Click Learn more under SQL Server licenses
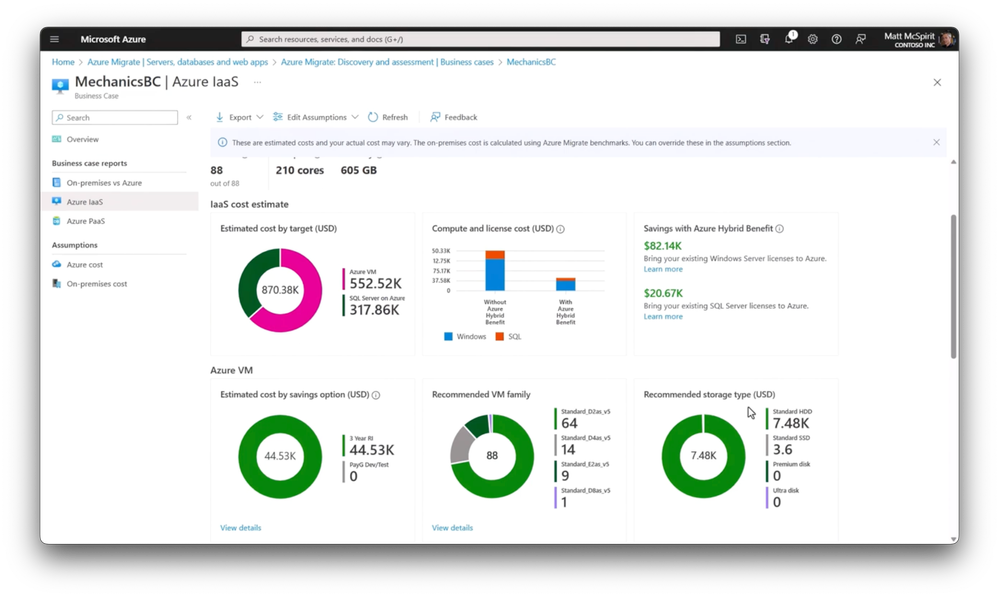This screenshot has width=999, height=597. (x=663, y=316)
